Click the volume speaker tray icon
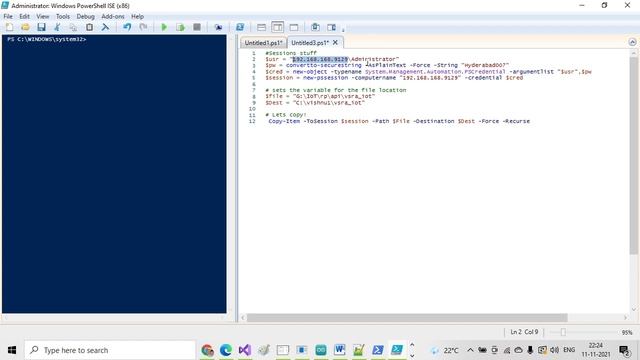 [x=554, y=350]
